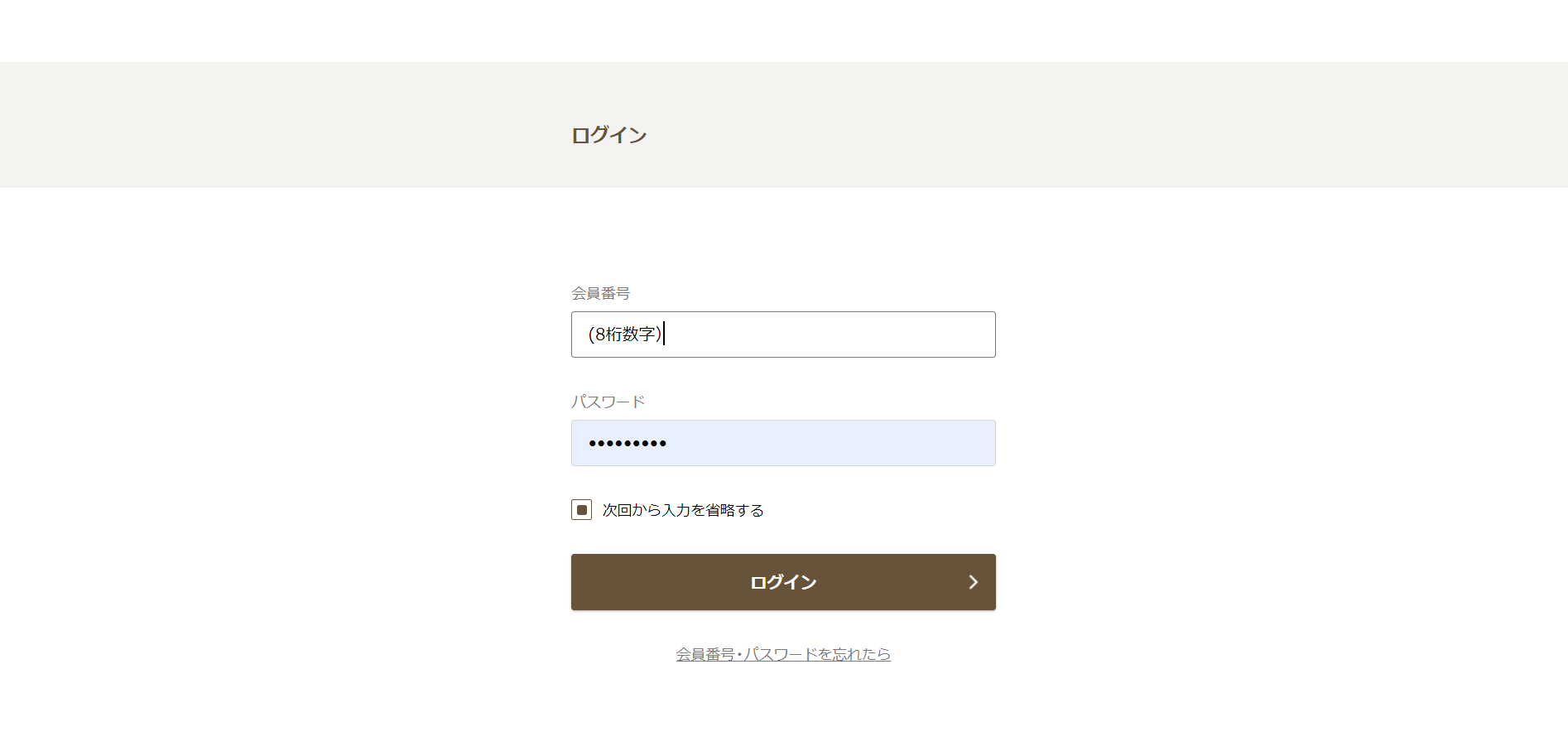Click the chevron arrow on the ログイン button
Viewport: 1568px width, 746px height.
974,582
